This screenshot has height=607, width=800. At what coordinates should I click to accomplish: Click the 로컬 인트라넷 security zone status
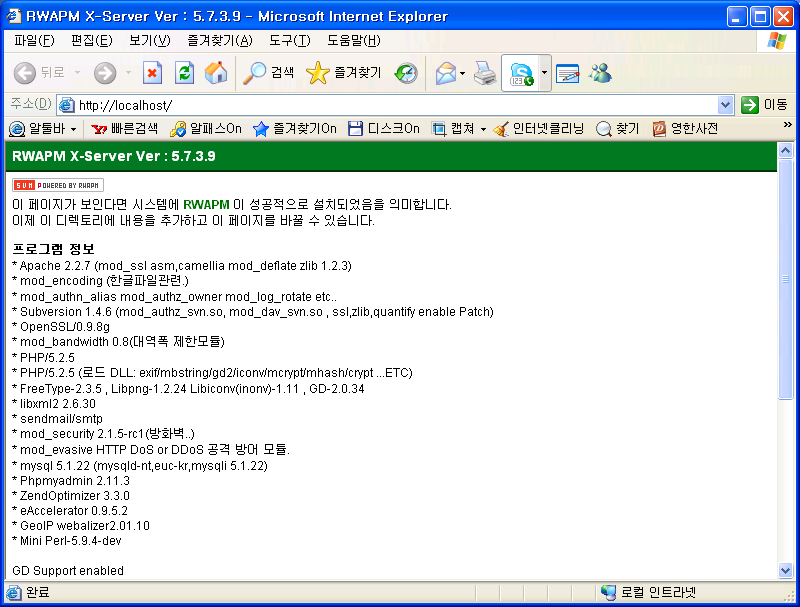tap(648, 592)
